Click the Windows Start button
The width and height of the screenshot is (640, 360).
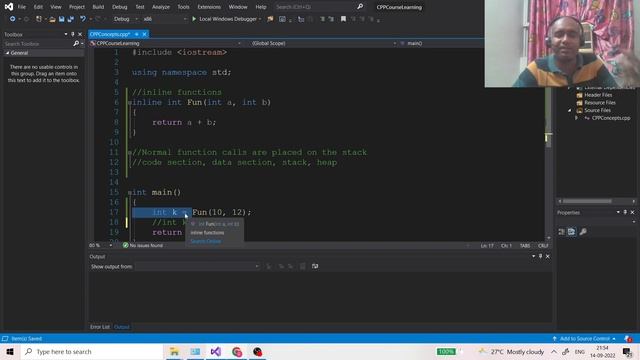10,351
